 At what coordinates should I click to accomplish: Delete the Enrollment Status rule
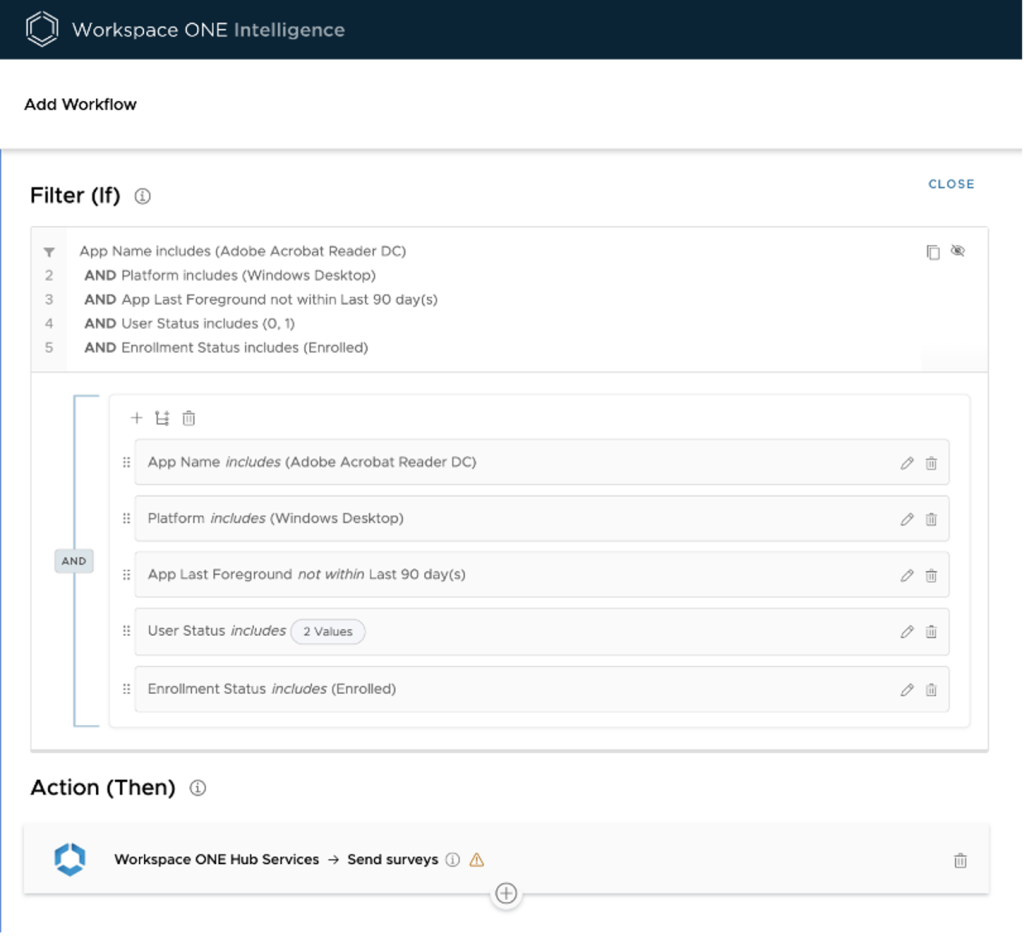coord(931,689)
